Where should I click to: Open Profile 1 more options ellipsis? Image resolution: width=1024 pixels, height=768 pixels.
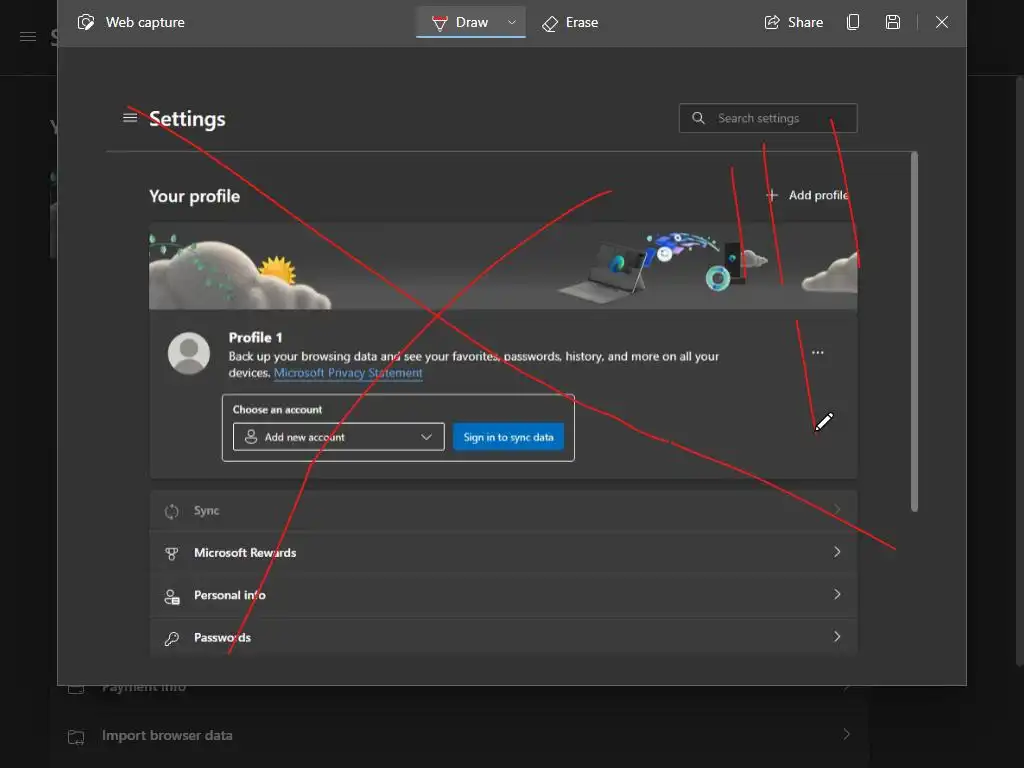click(x=818, y=353)
